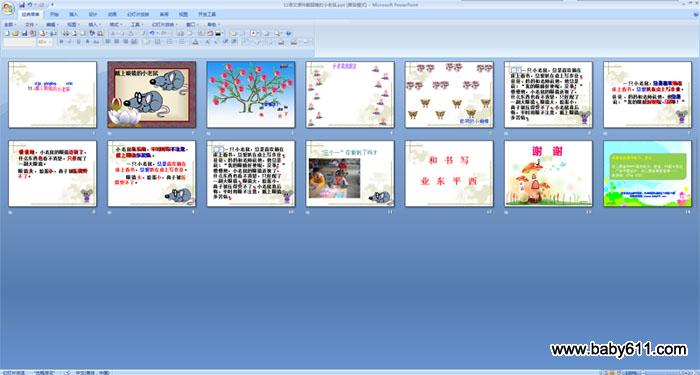Open the 文件 dropdown menu
This screenshot has height=375, width=700.
pyautogui.click(x=31, y=25)
